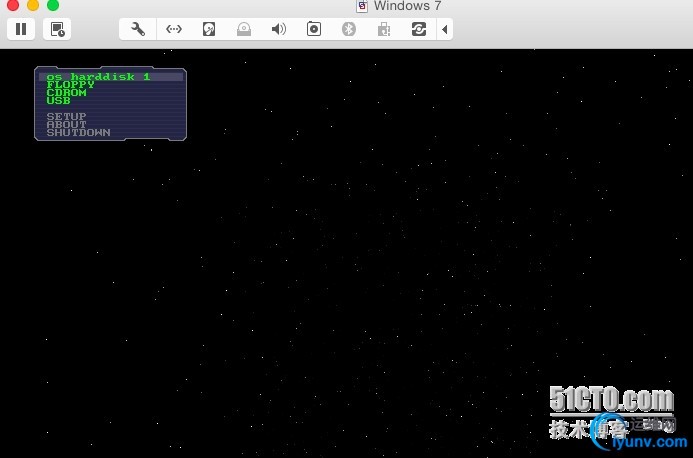Select FLOPPY boot option

(70, 84)
